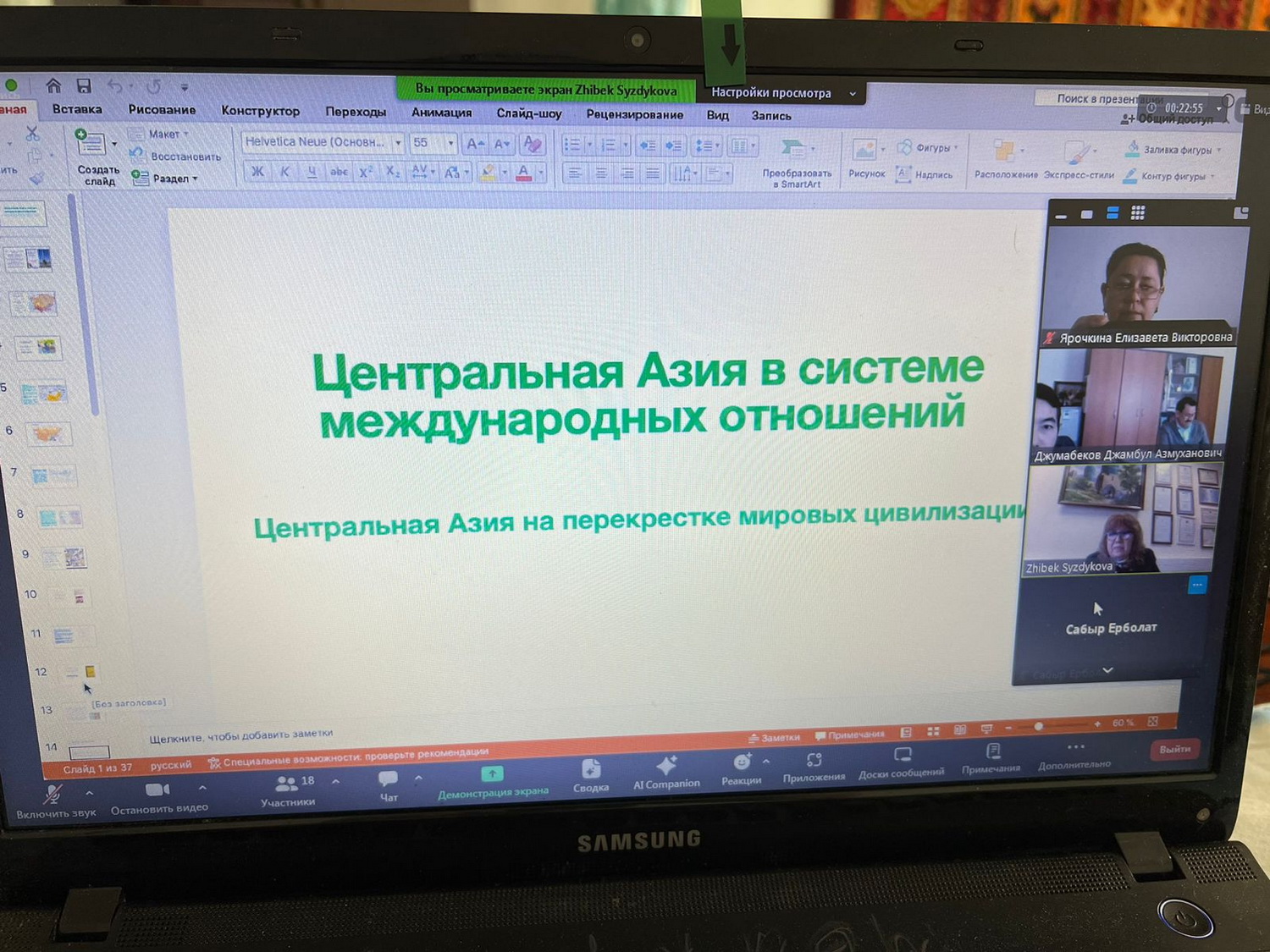Justify text alignment button
This screenshot has width=1270, height=952.
pyautogui.click(x=653, y=174)
